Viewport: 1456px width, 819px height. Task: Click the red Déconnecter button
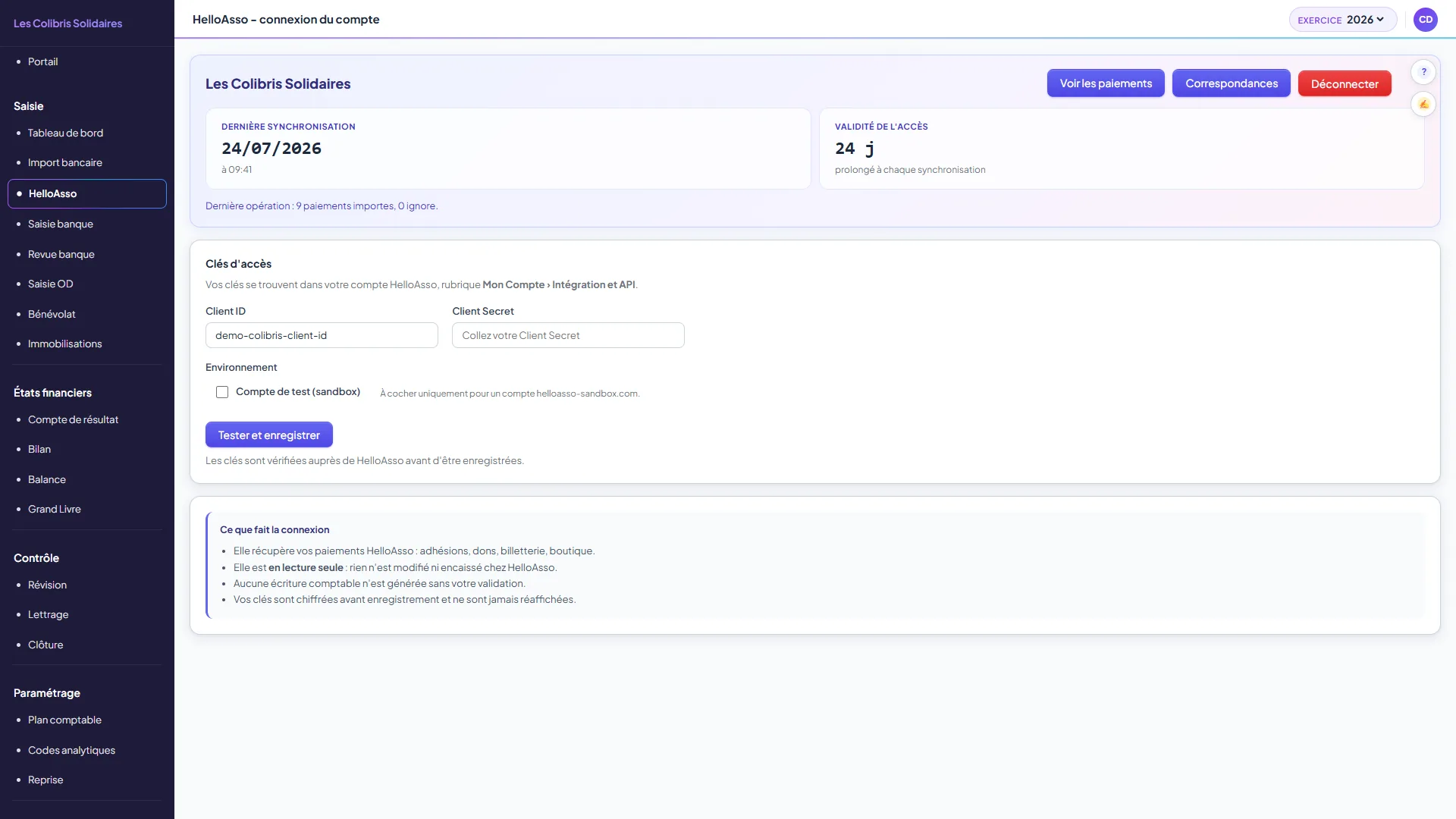(x=1345, y=83)
